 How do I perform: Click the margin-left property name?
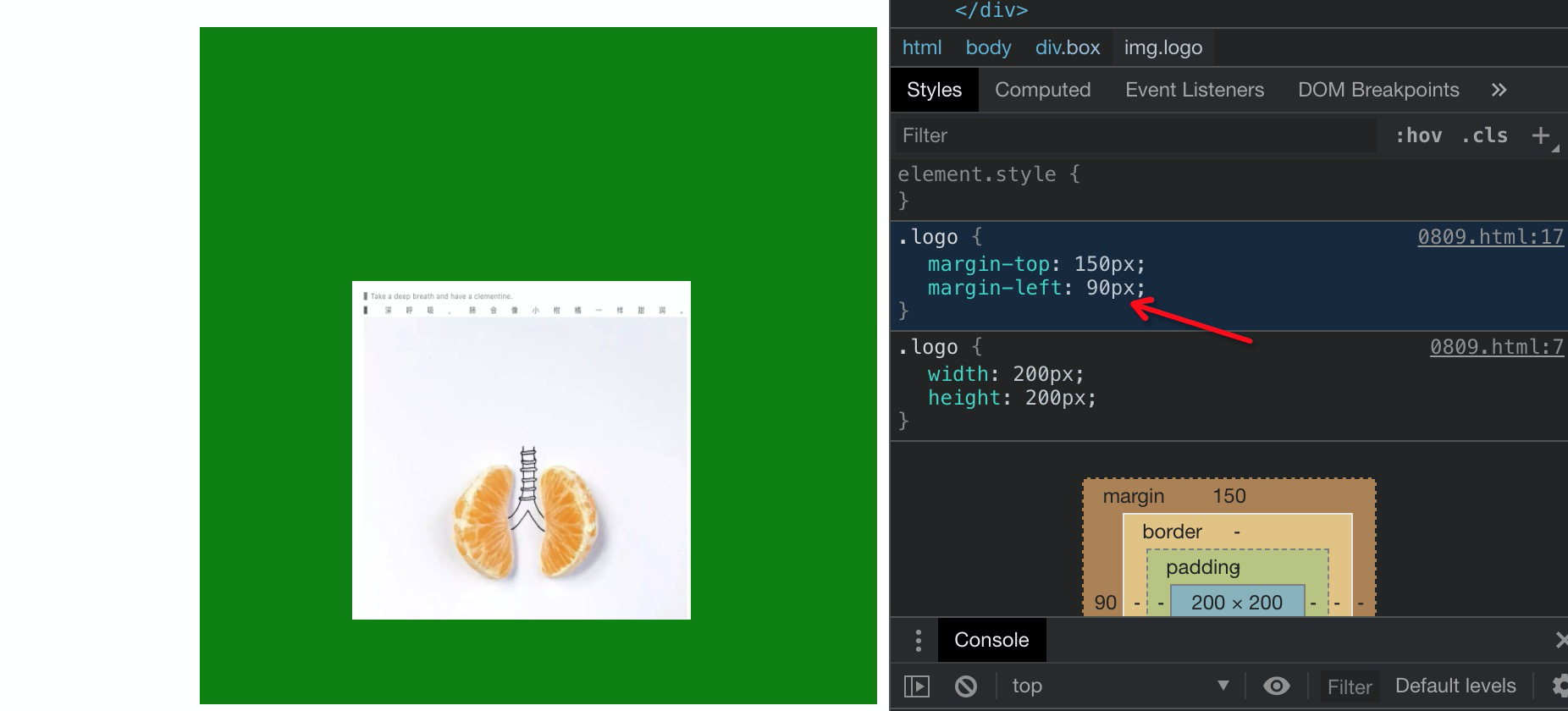coord(994,288)
